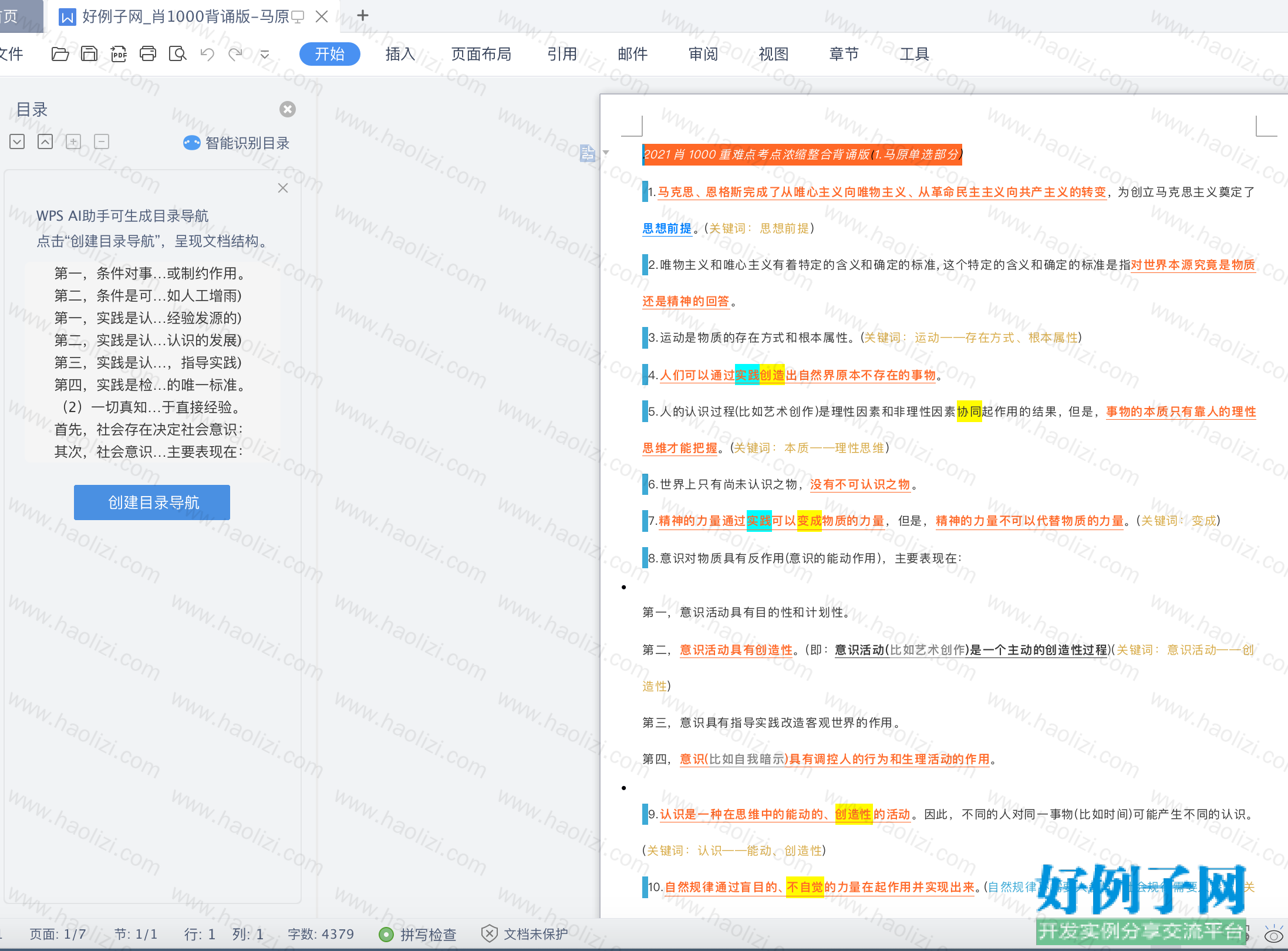The width and height of the screenshot is (1288, 951).
Task: Promote the heading level with the plus box
Action: (73, 141)
